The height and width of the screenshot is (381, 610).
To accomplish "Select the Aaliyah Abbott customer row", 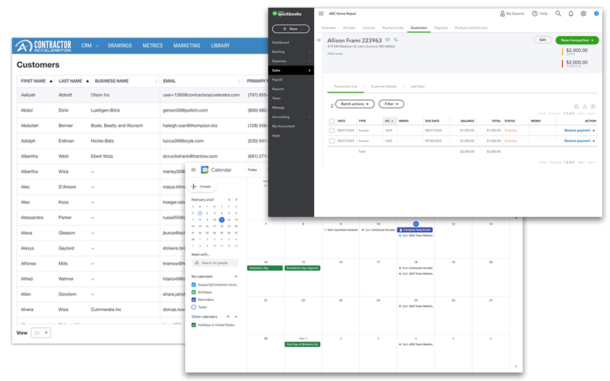I will pyautogui.click(x=142, y=95).
